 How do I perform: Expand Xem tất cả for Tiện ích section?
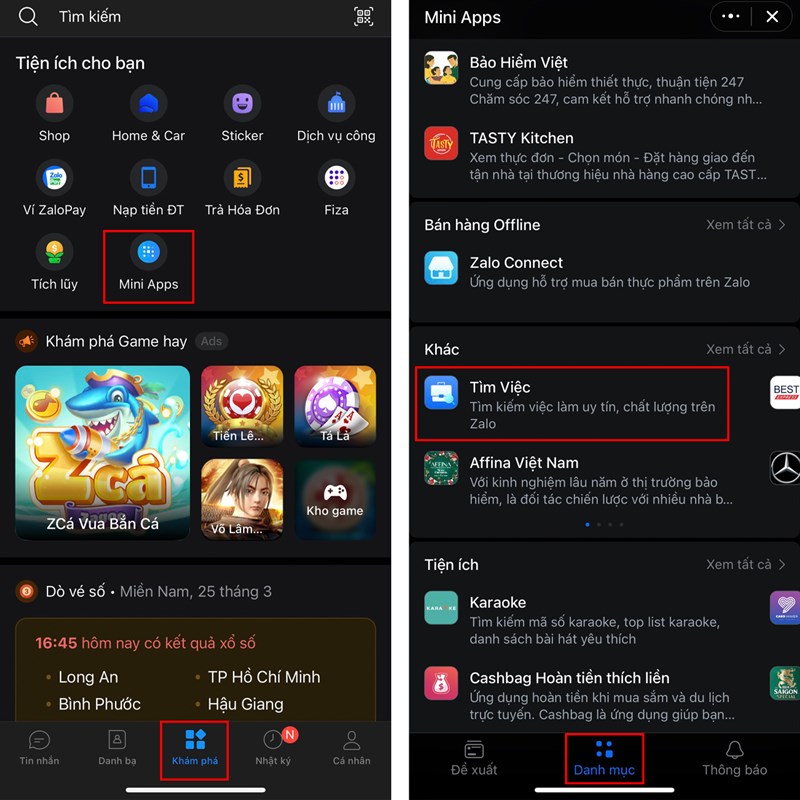coord(745,565)
